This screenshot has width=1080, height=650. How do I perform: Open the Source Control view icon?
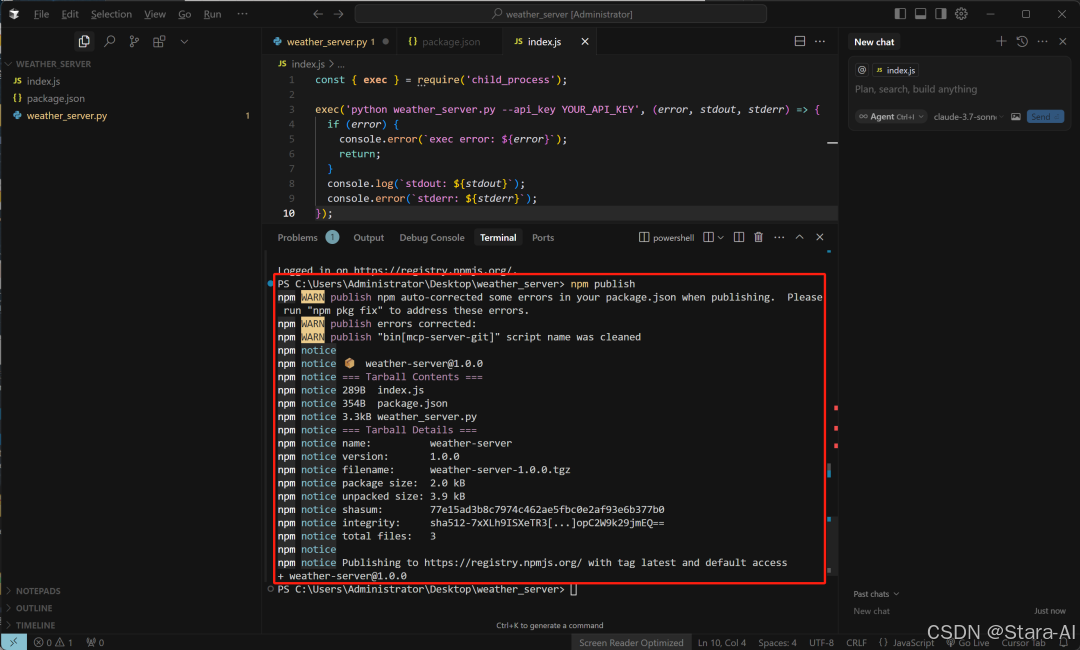(134, 41)
